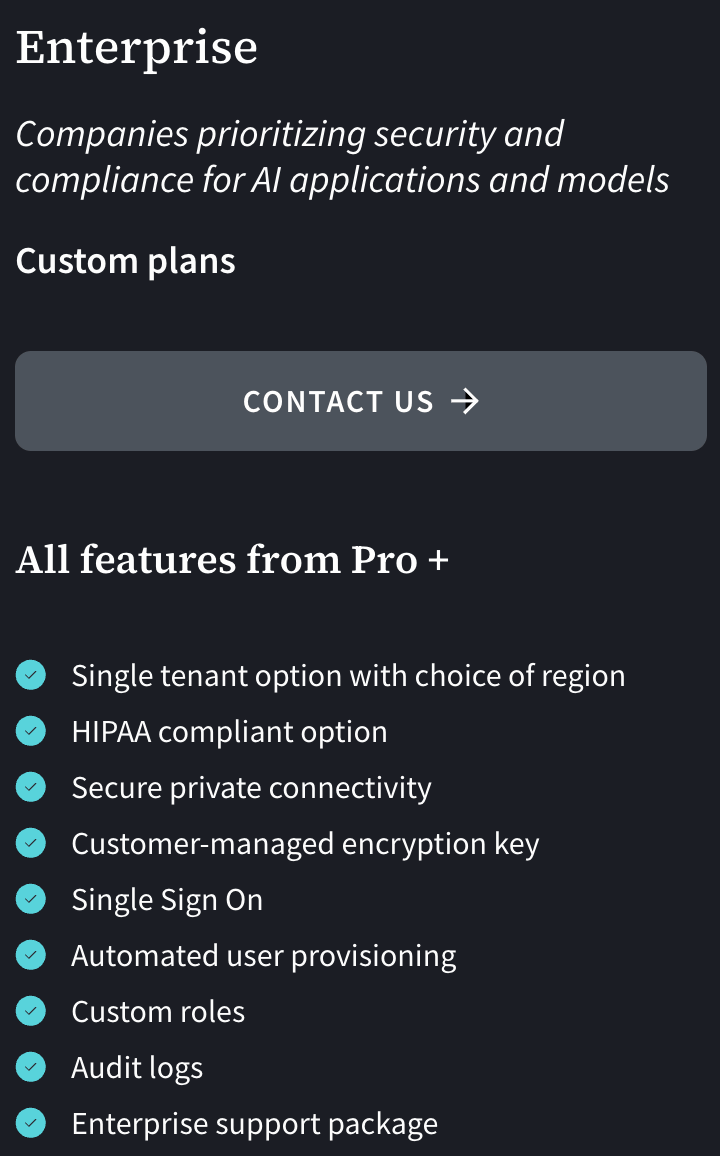Click the All features from Pro + heading
720x1156 pixels.
[x=232, y=560]
